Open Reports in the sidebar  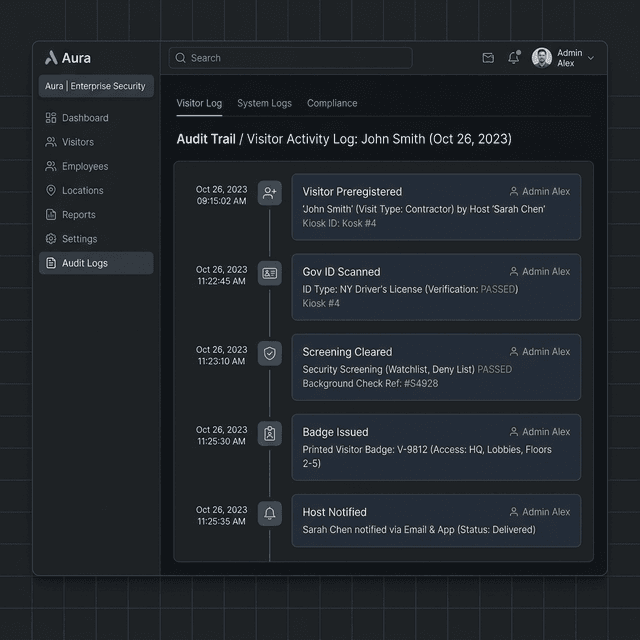pyautogui.click(x=96, y=215)
